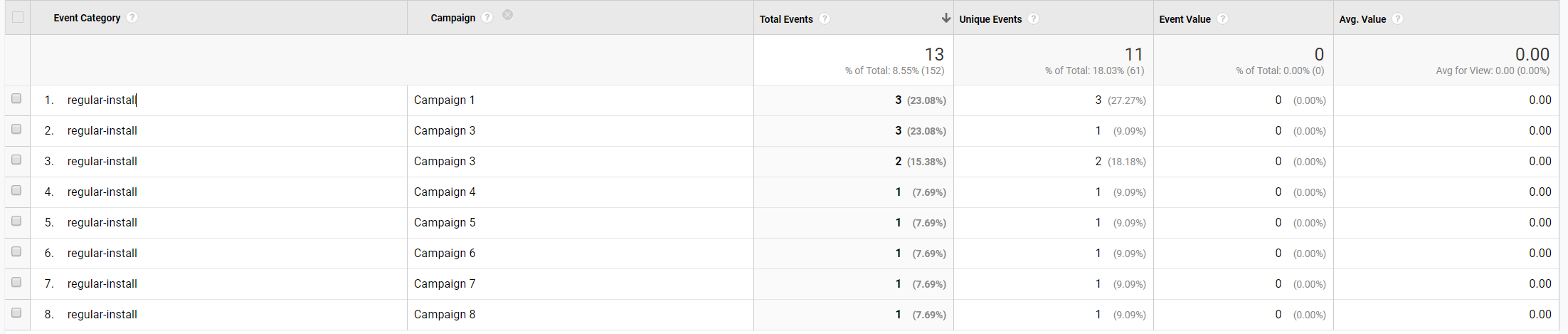Open help icon beside Avg. Value

(x=1398, y=19)
